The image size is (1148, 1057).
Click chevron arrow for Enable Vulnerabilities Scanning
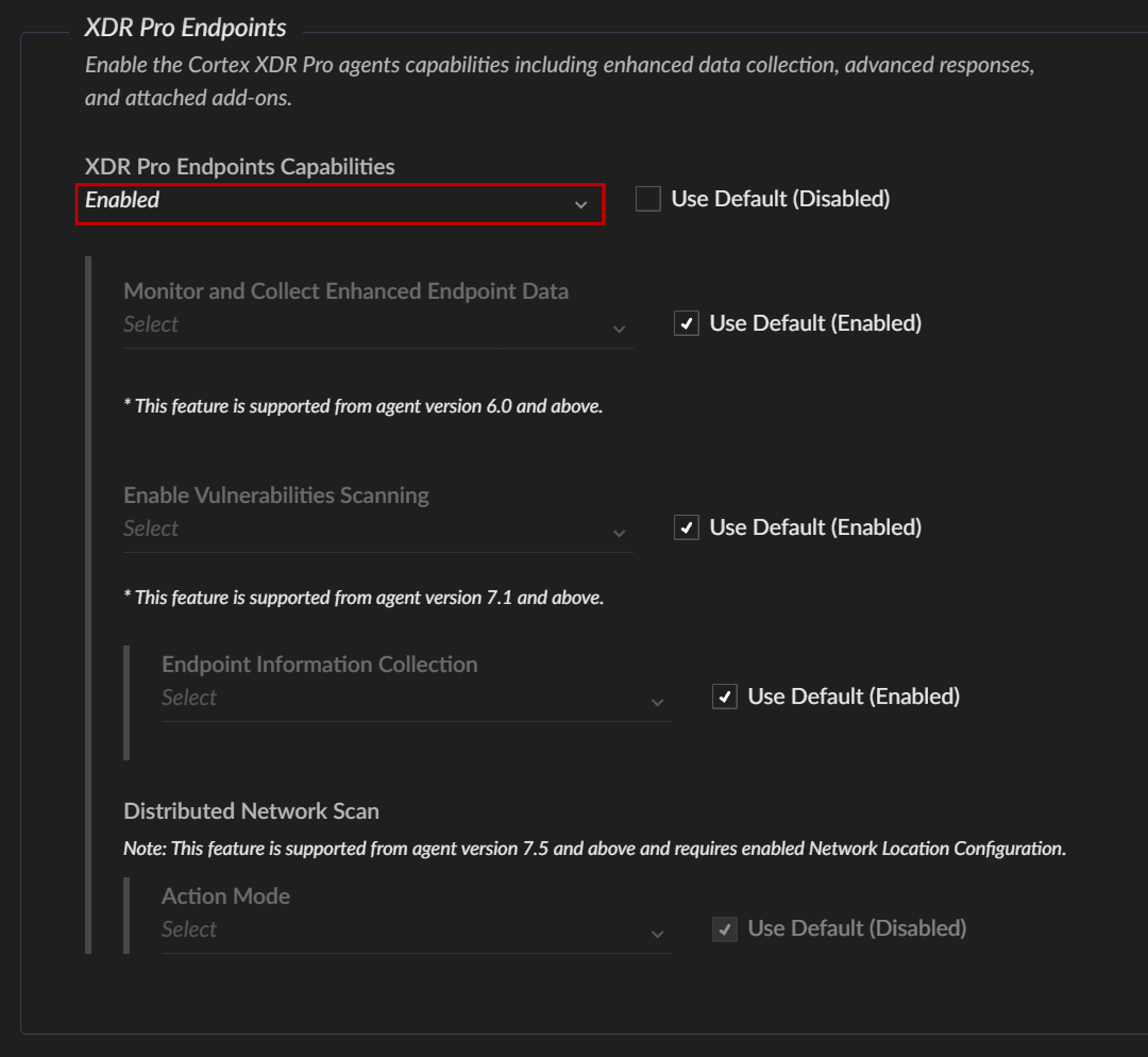619,533
